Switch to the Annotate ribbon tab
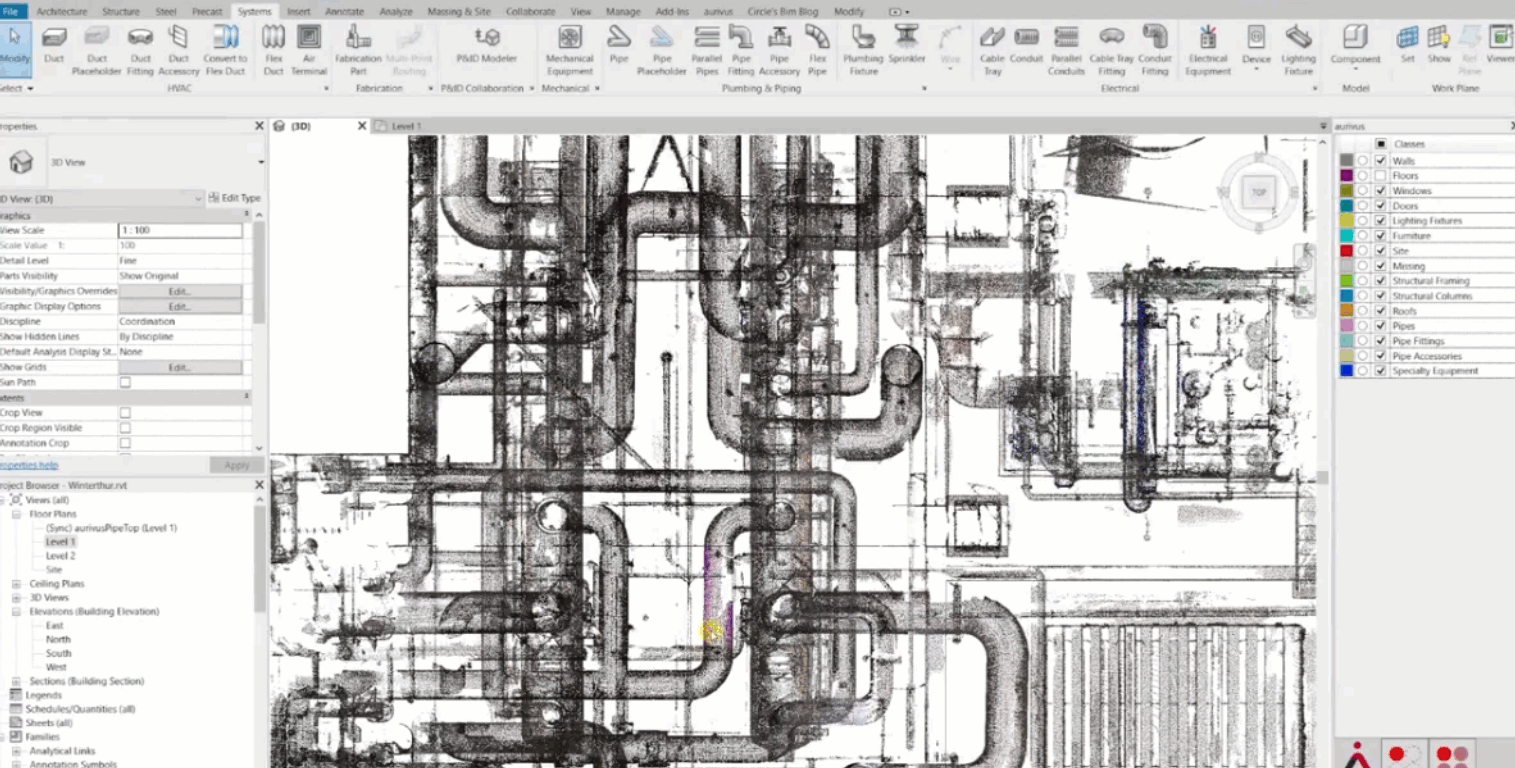 point(344,11)
